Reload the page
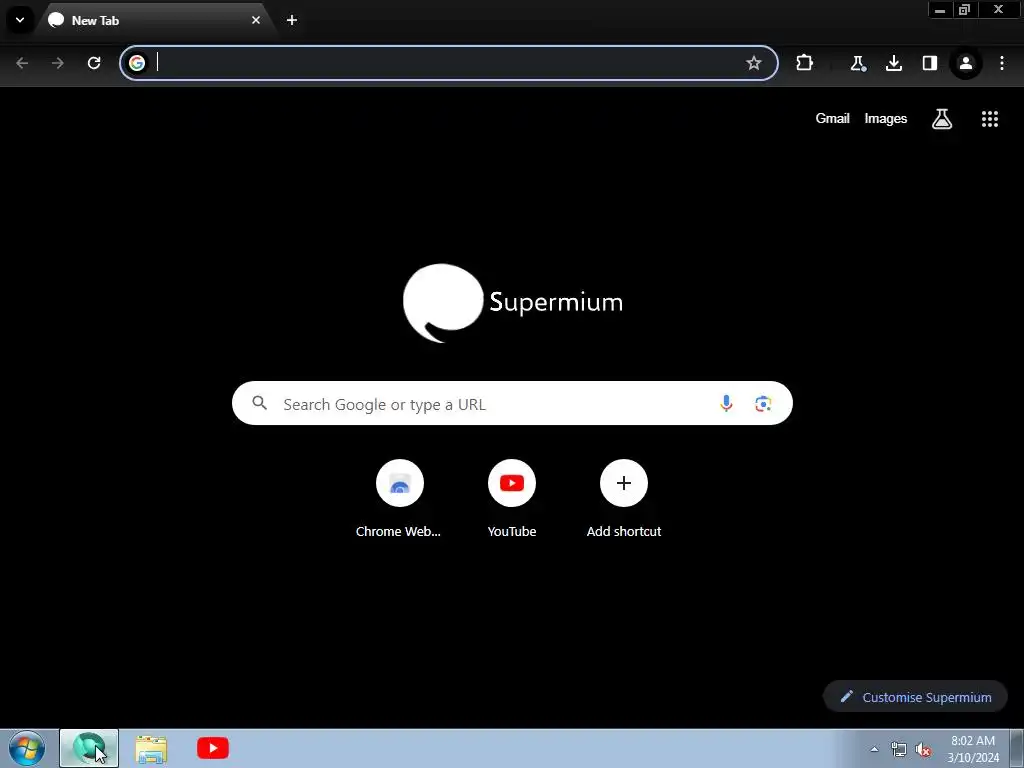This screenshot has height=768, width=1024. click(94, 63)
